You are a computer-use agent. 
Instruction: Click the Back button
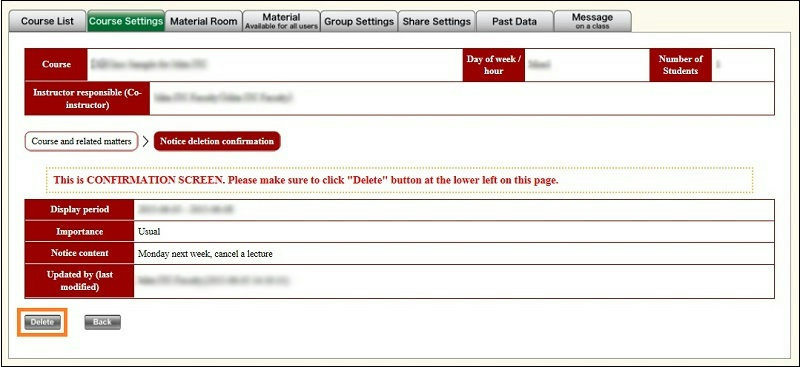[103, 322]
